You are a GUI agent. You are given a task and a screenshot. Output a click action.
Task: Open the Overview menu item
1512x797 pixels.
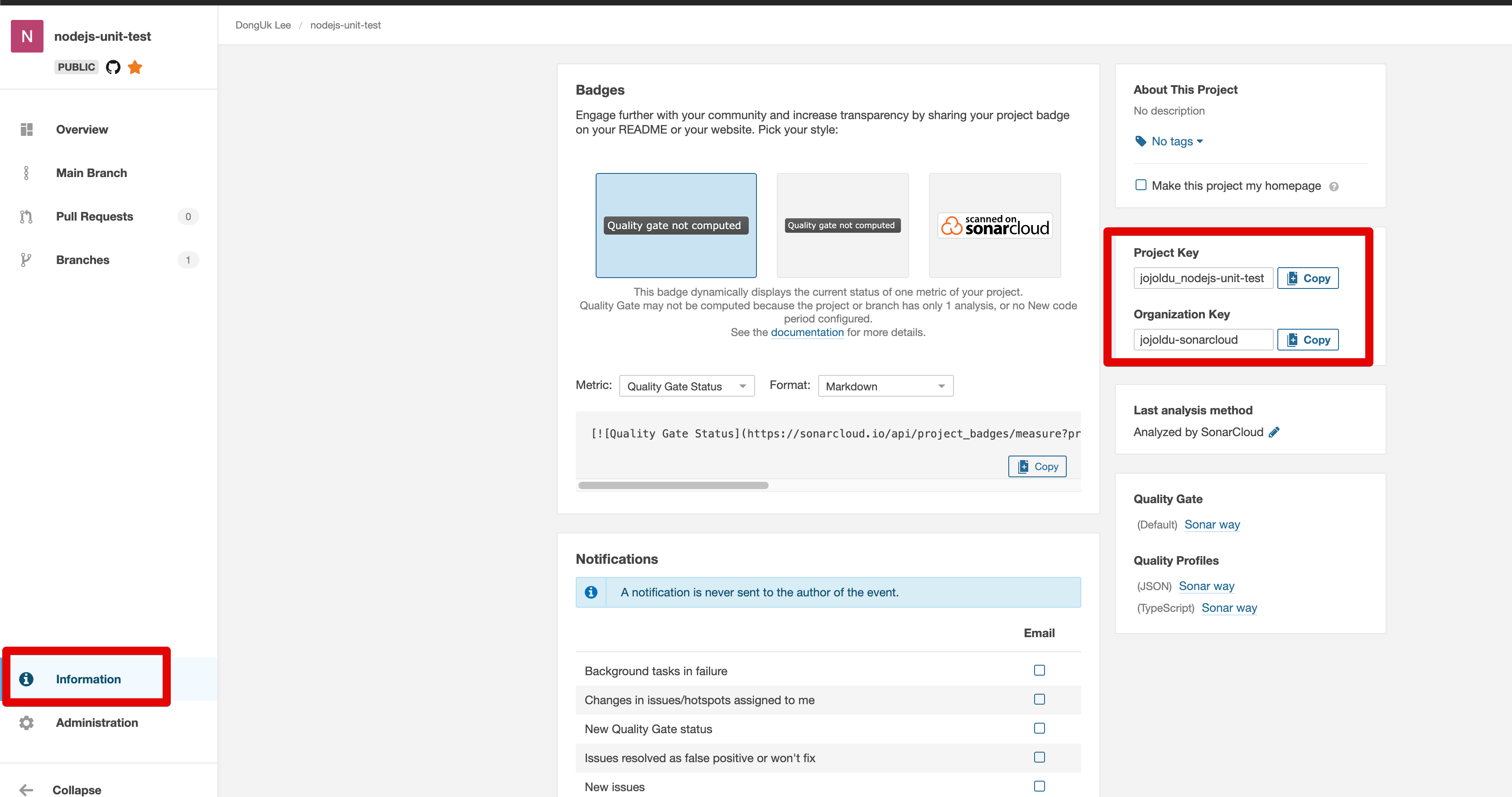pyautogui.click(x=82, y=130)
